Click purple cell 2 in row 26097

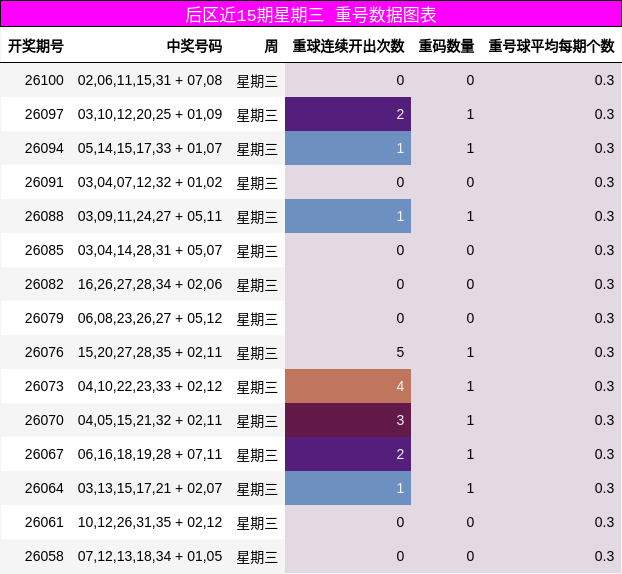click(348, 114)
